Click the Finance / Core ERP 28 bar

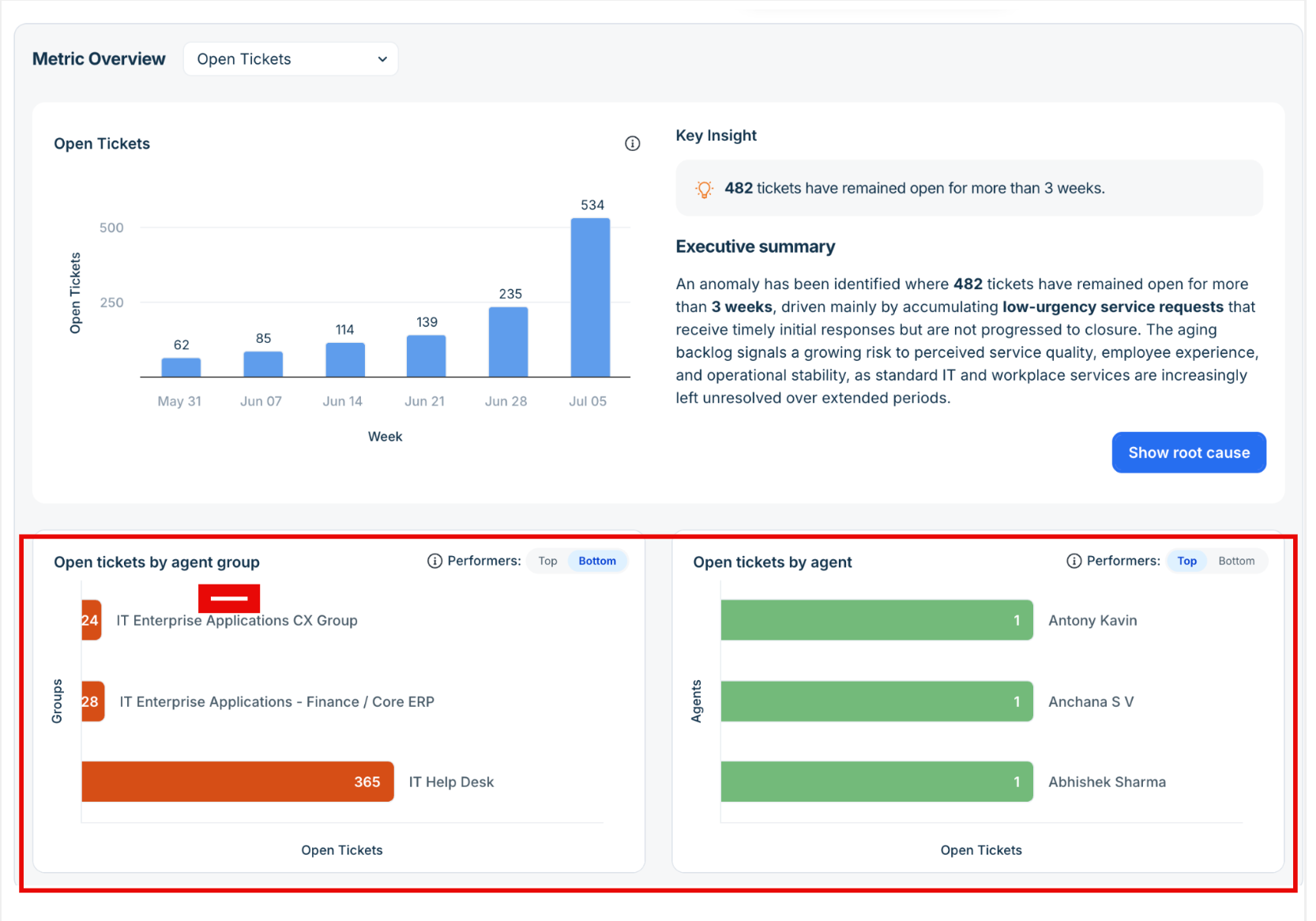tap(93, 701)
